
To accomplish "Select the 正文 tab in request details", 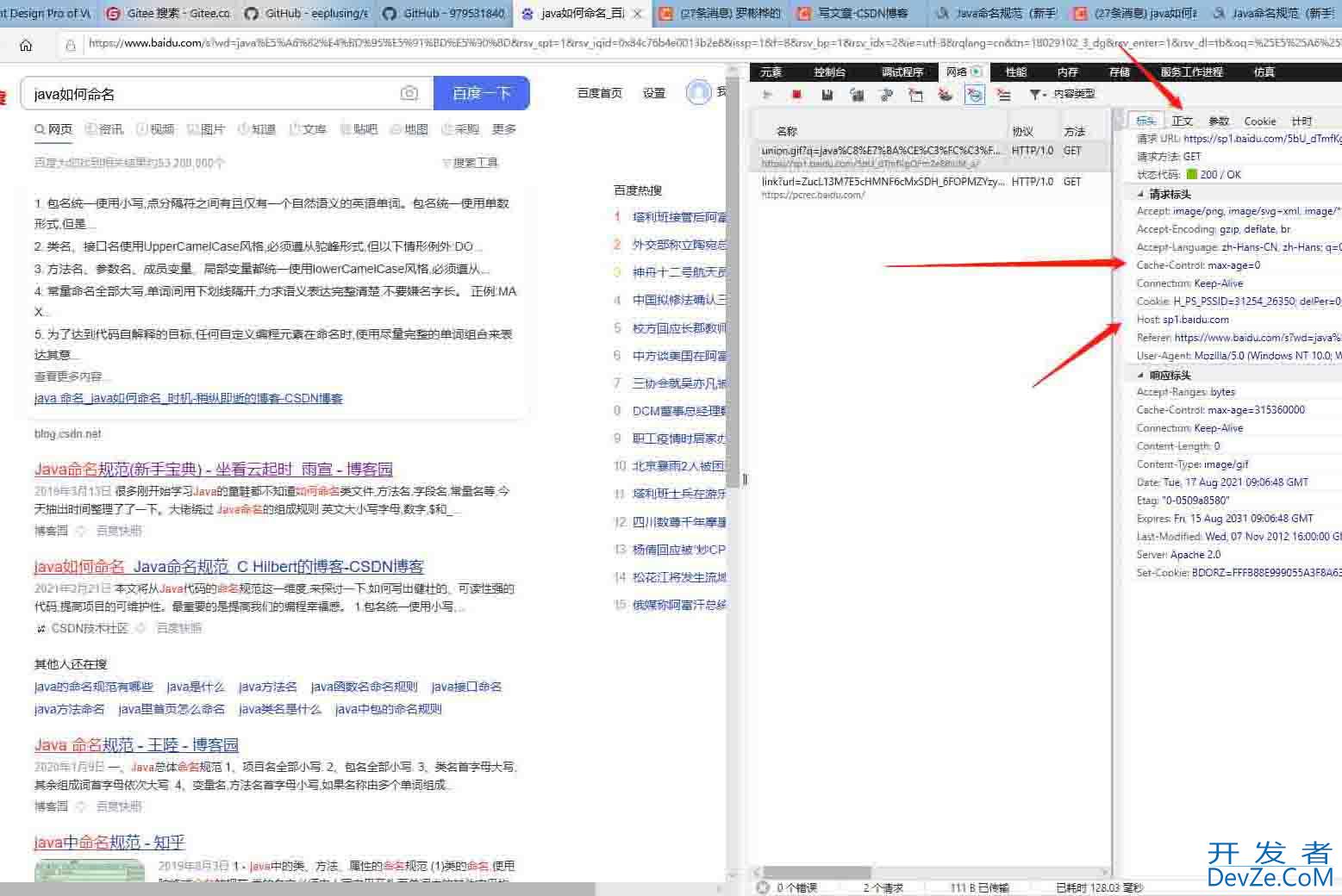I will [1183, 121].
